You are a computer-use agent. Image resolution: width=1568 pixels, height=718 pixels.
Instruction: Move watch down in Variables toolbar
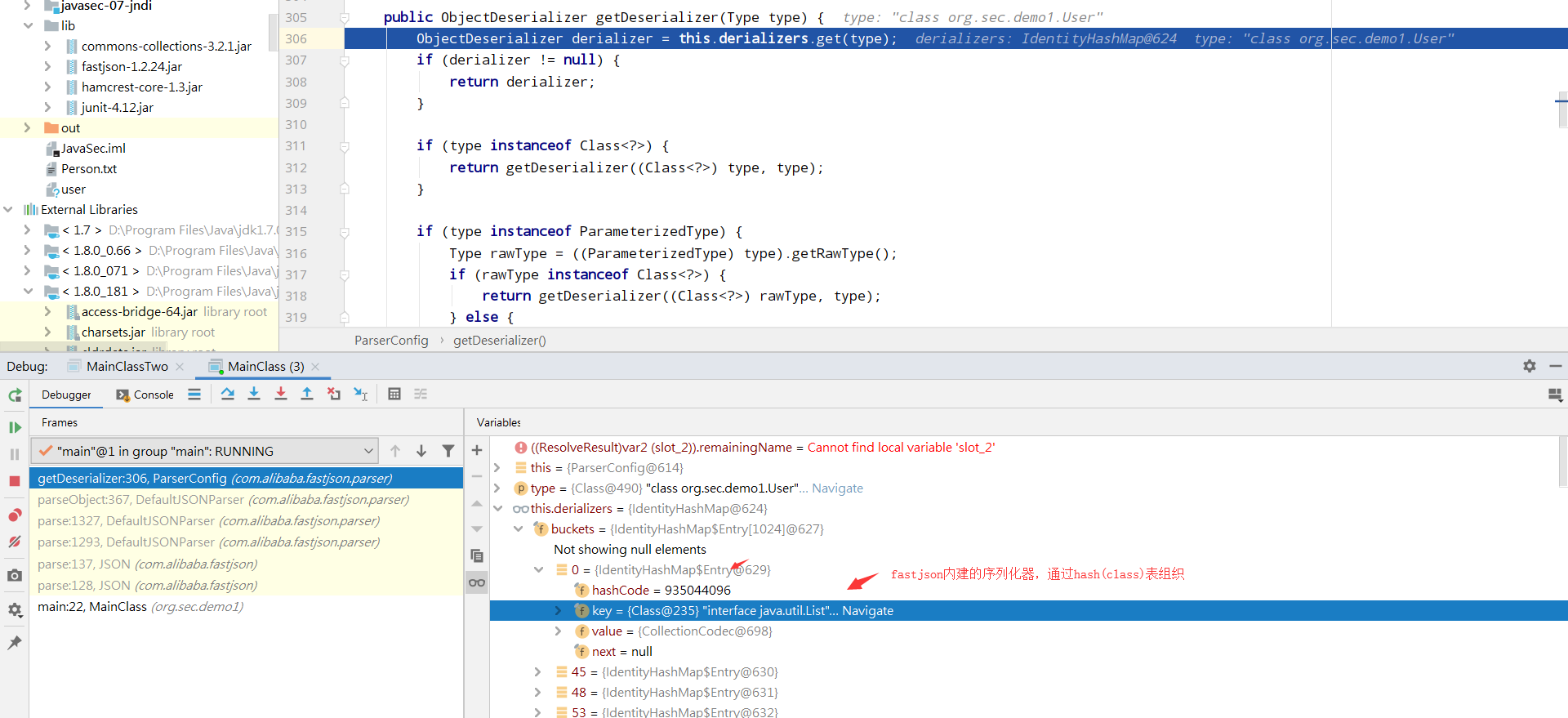pos(477,529)
